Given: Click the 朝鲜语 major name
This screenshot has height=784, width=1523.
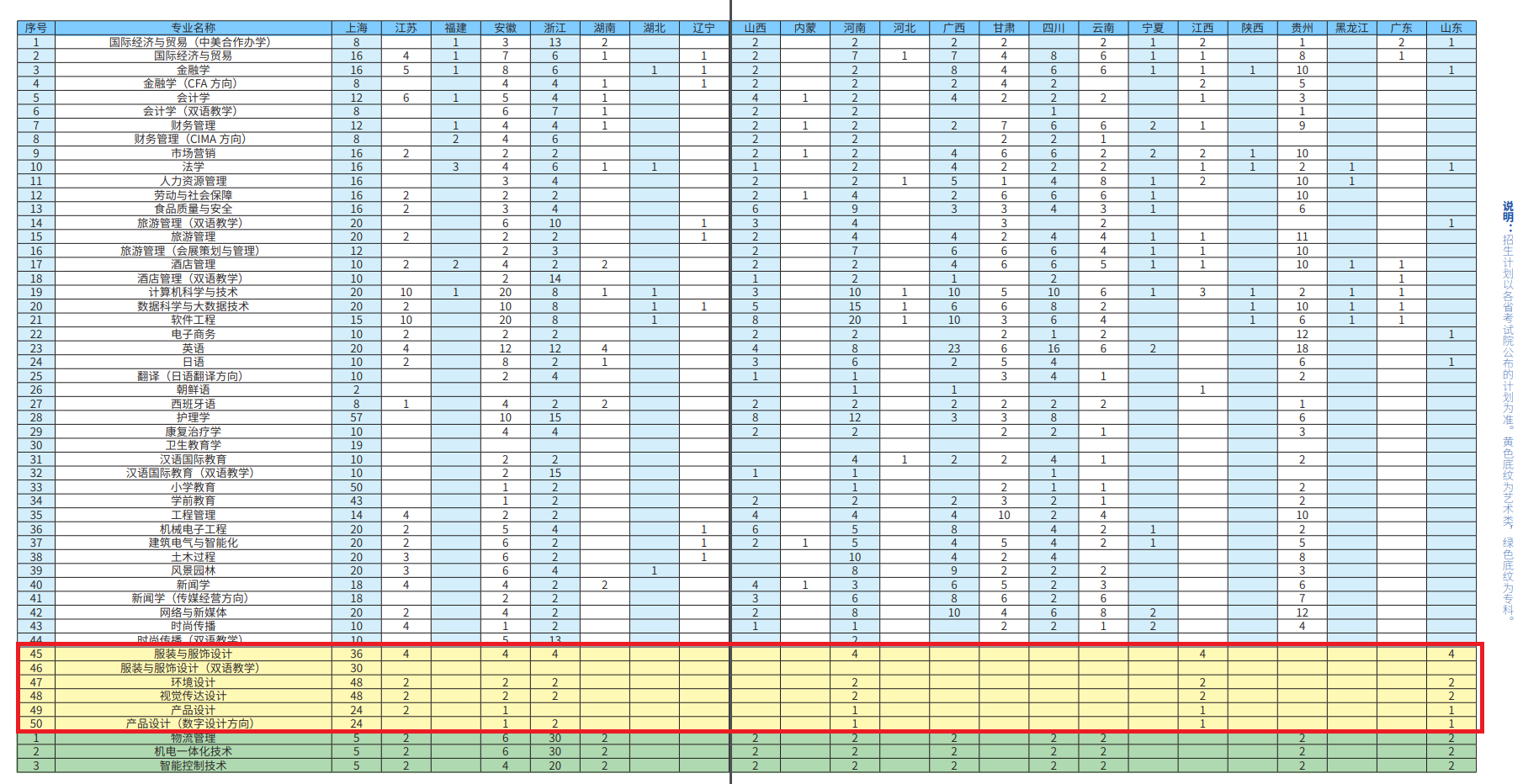Looking at the screenshot, I should click(194, 389).
